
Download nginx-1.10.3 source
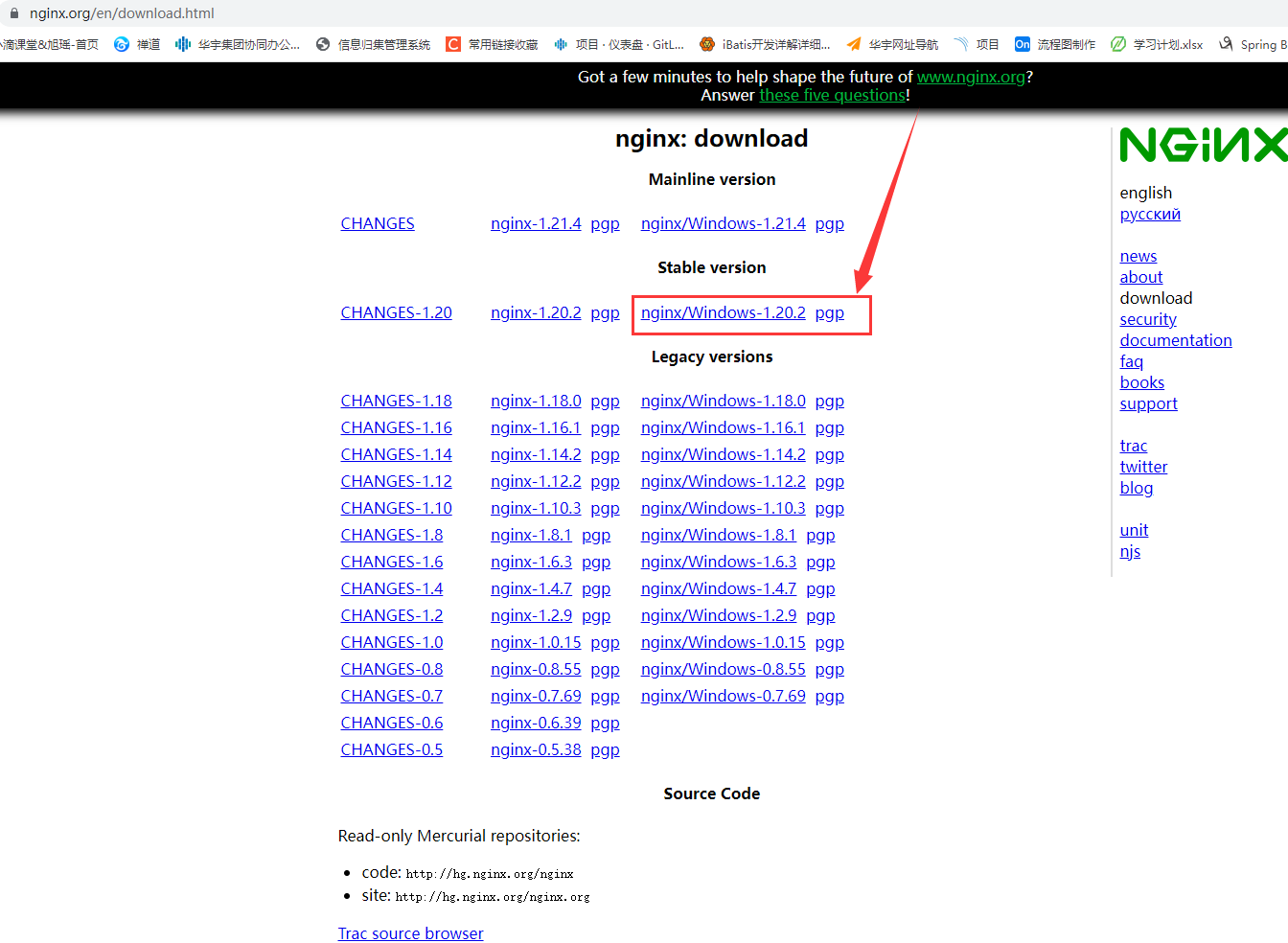tap(536, 508)
